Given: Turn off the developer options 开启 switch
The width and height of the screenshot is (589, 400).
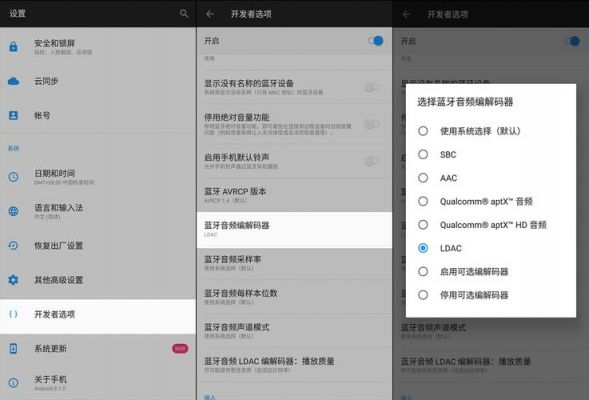Looking at the screenshot, I should [376, 41].
